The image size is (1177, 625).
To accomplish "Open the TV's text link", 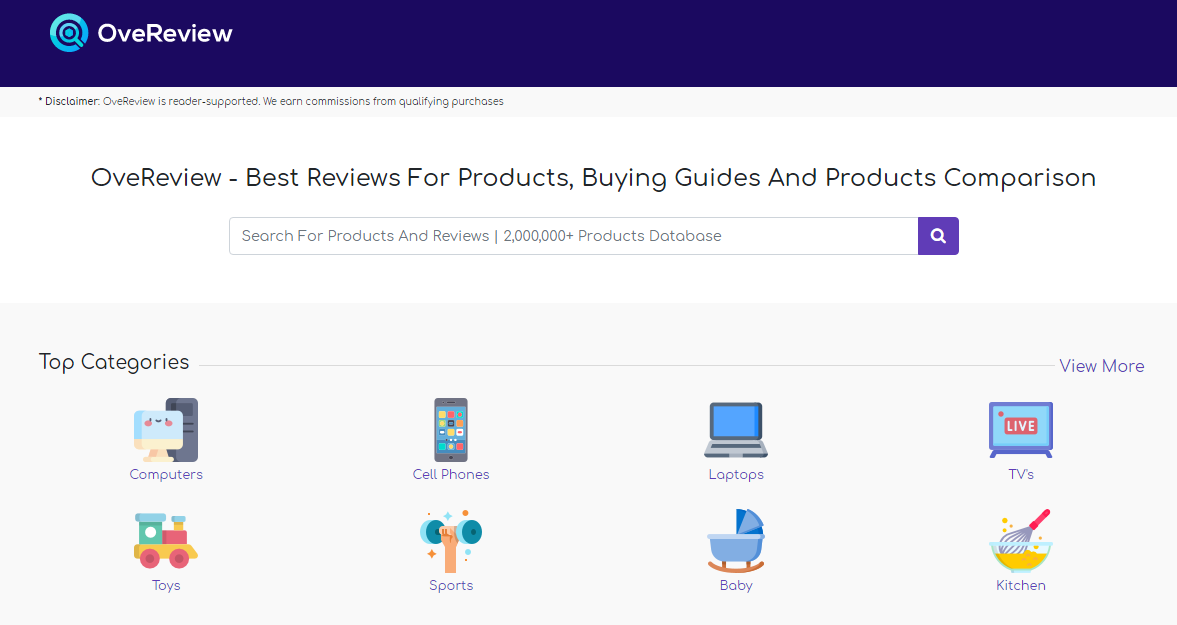I will (x=1020, y=474).
